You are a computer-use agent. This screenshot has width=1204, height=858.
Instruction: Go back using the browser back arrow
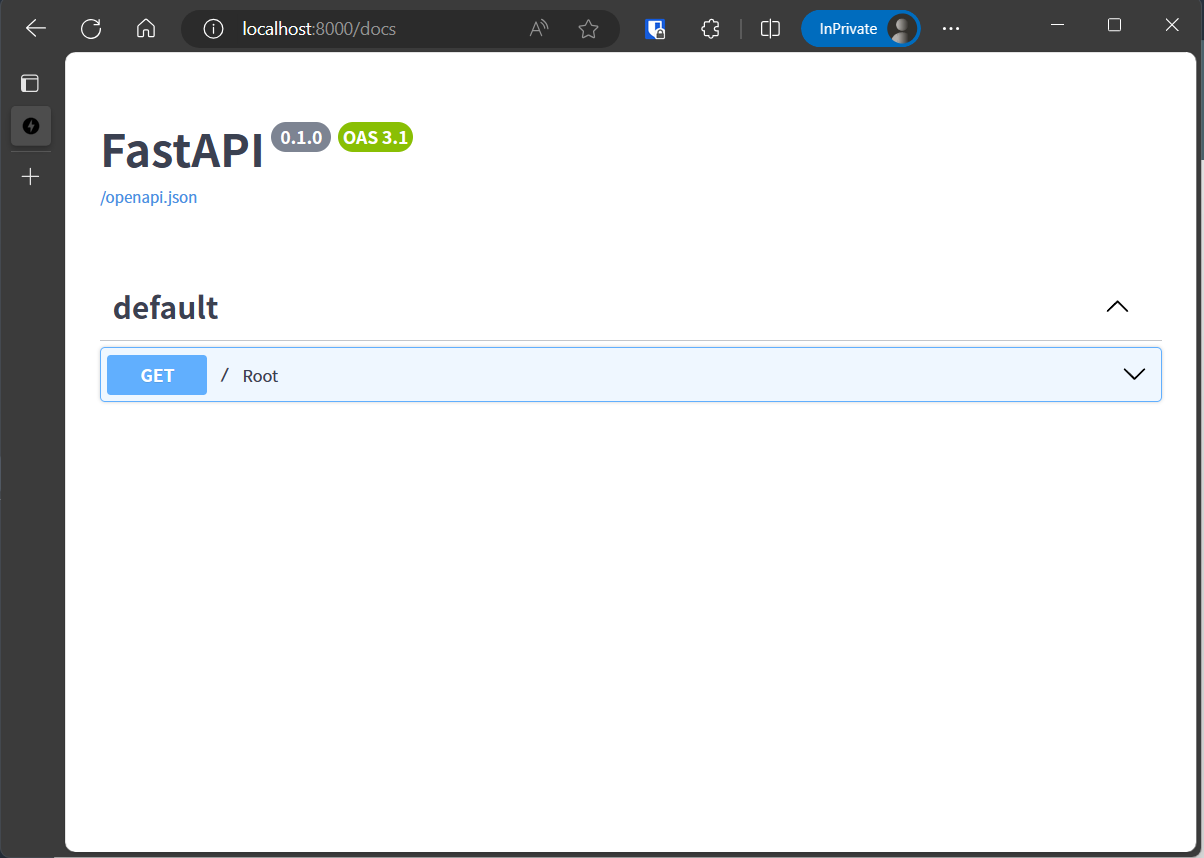click(x=36, y=29)
